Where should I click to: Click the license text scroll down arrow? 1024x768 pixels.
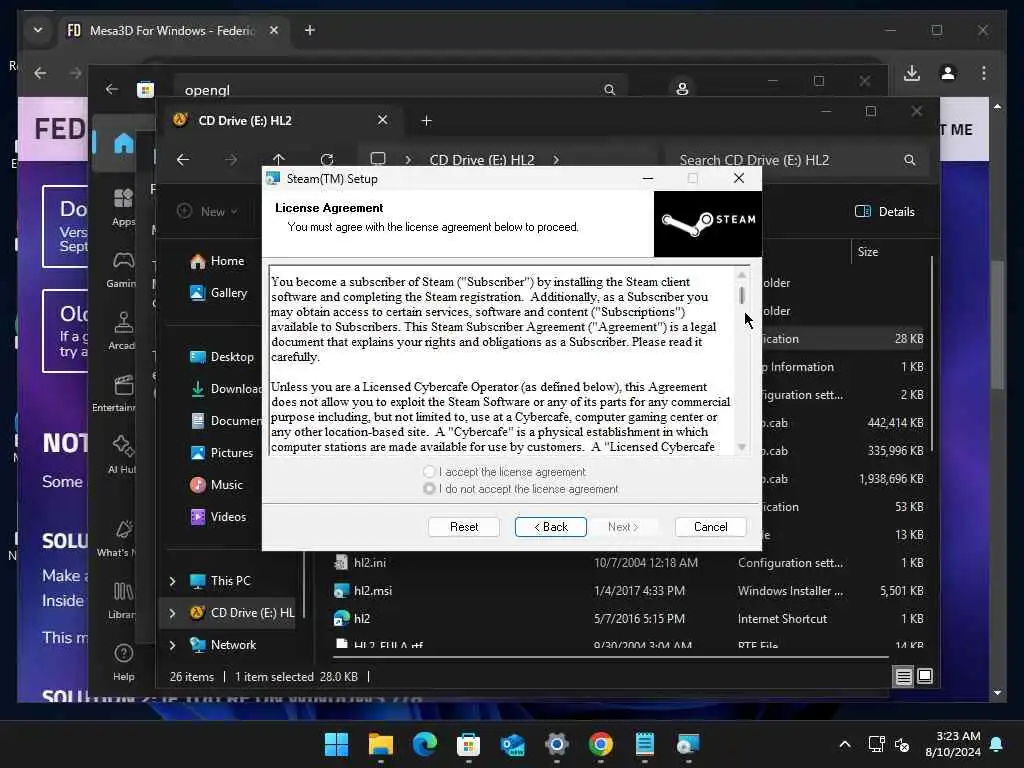(x=742, y=447)
